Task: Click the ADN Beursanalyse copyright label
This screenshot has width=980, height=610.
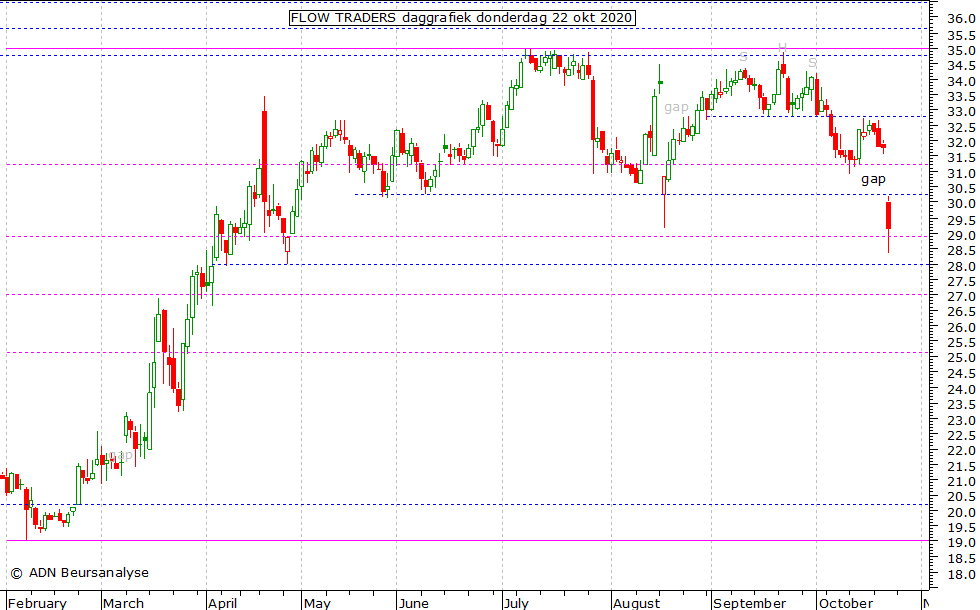Action: tap(79, 572)
